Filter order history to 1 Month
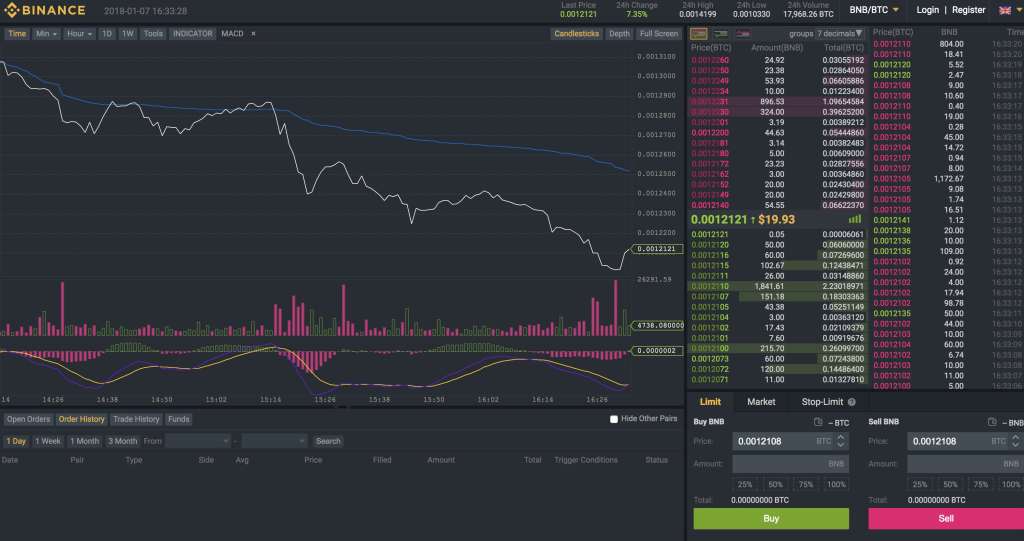 click(85, 441)
